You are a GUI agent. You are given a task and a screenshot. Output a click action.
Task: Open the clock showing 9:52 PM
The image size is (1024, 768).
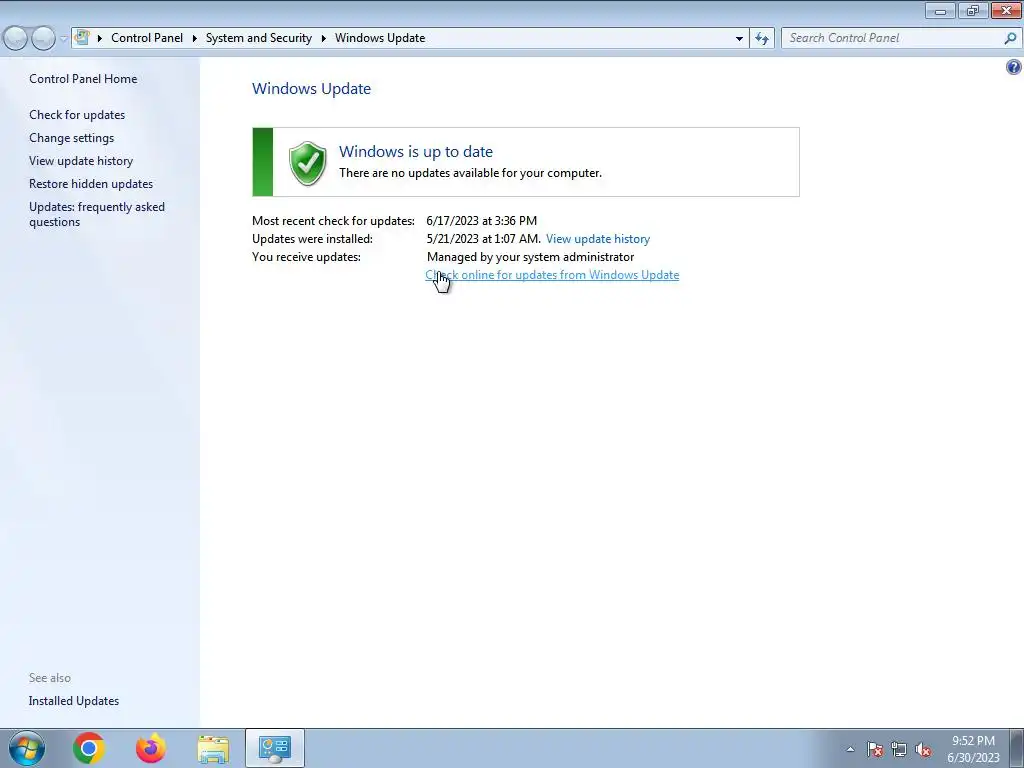pos(973,749)
